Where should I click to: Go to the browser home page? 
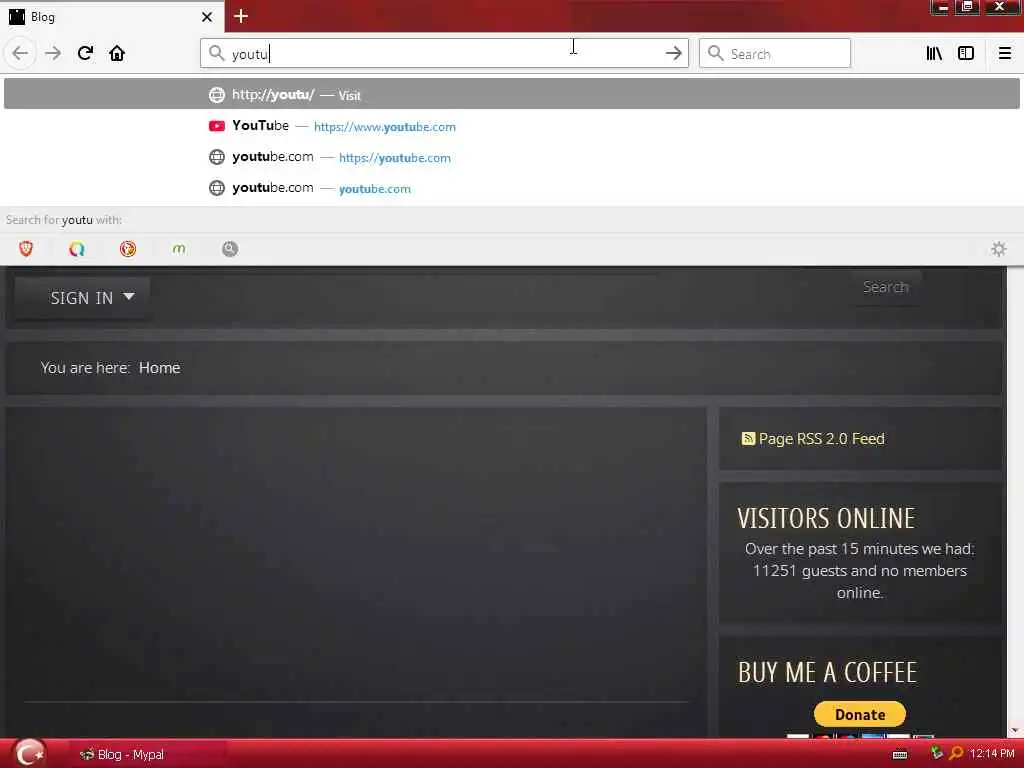tap(117, 53)
